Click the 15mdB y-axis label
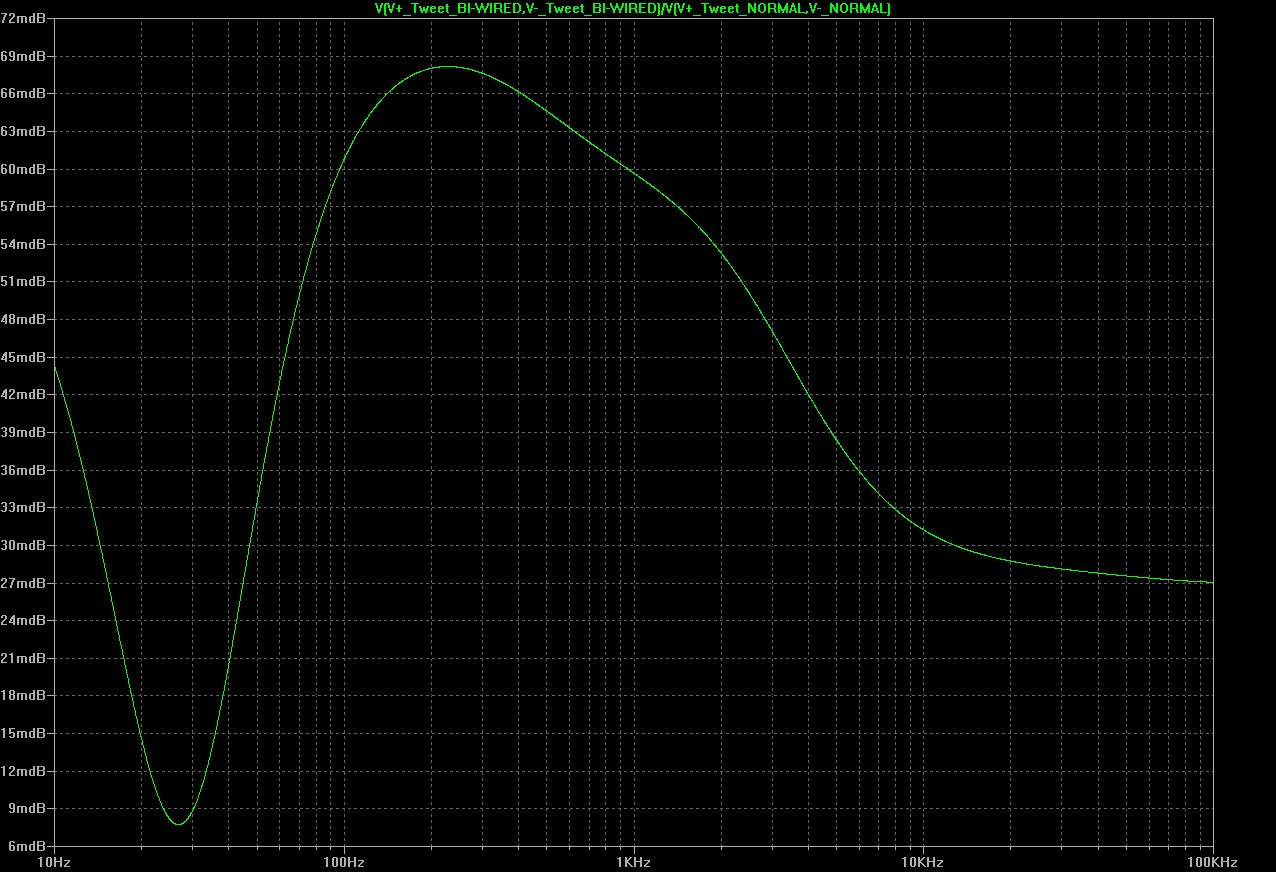 tap(24, 733)
